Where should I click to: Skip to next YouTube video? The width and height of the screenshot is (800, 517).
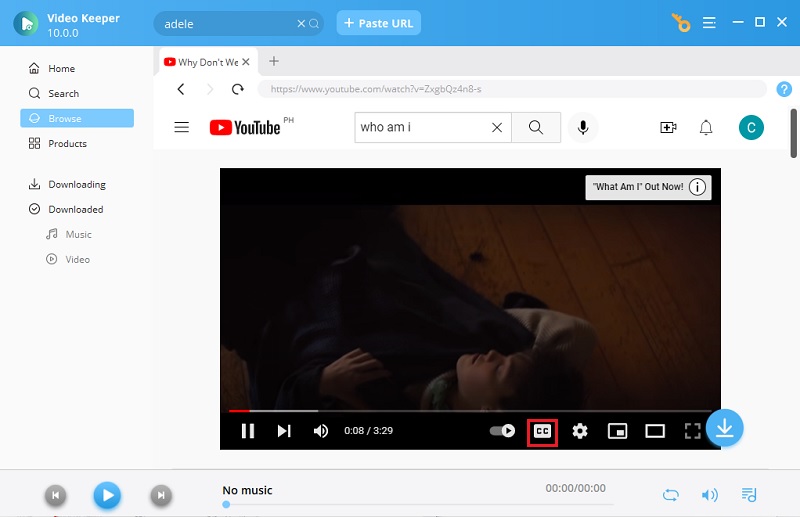284,431
